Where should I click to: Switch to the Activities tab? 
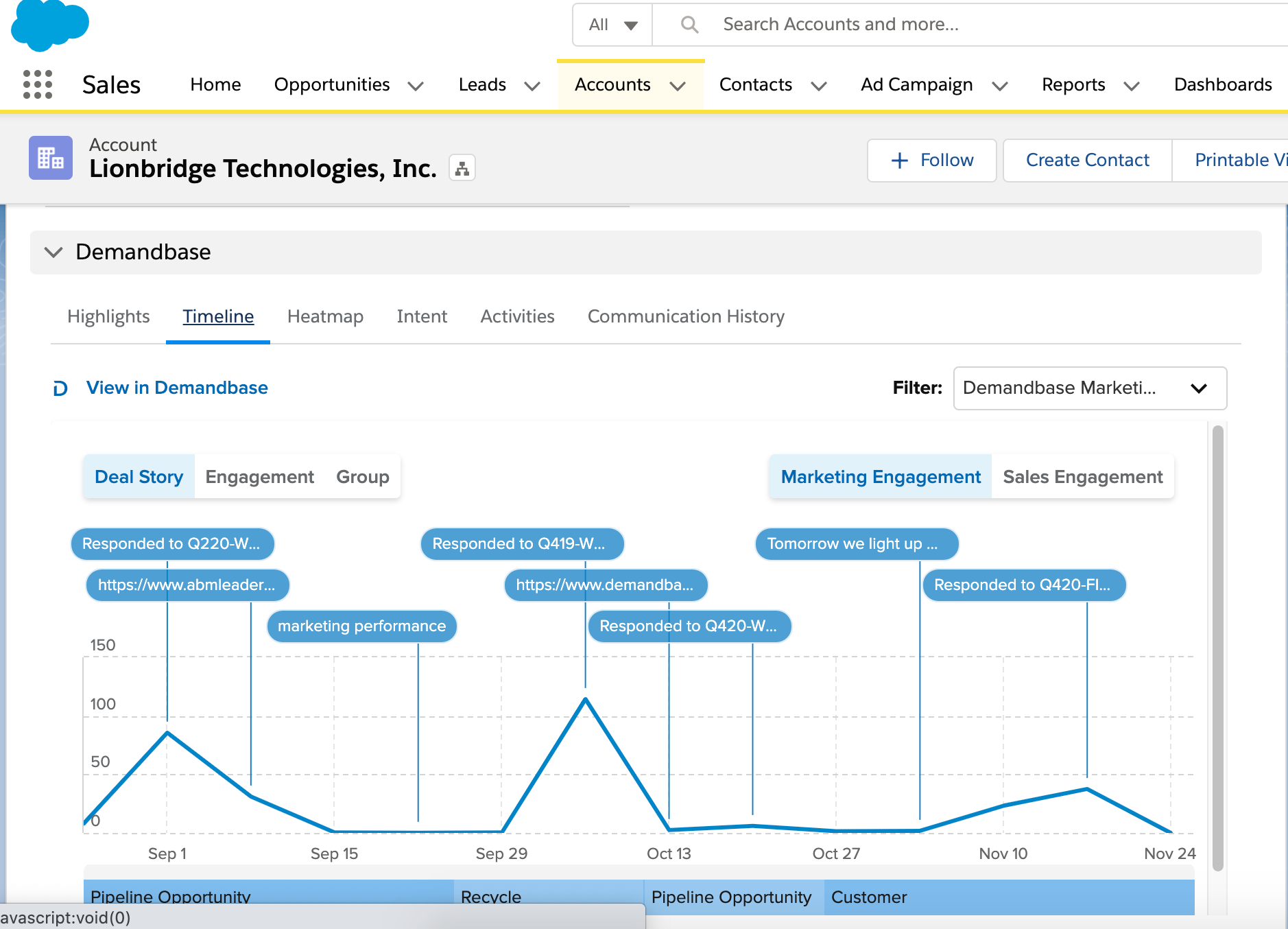coord(517,316)
